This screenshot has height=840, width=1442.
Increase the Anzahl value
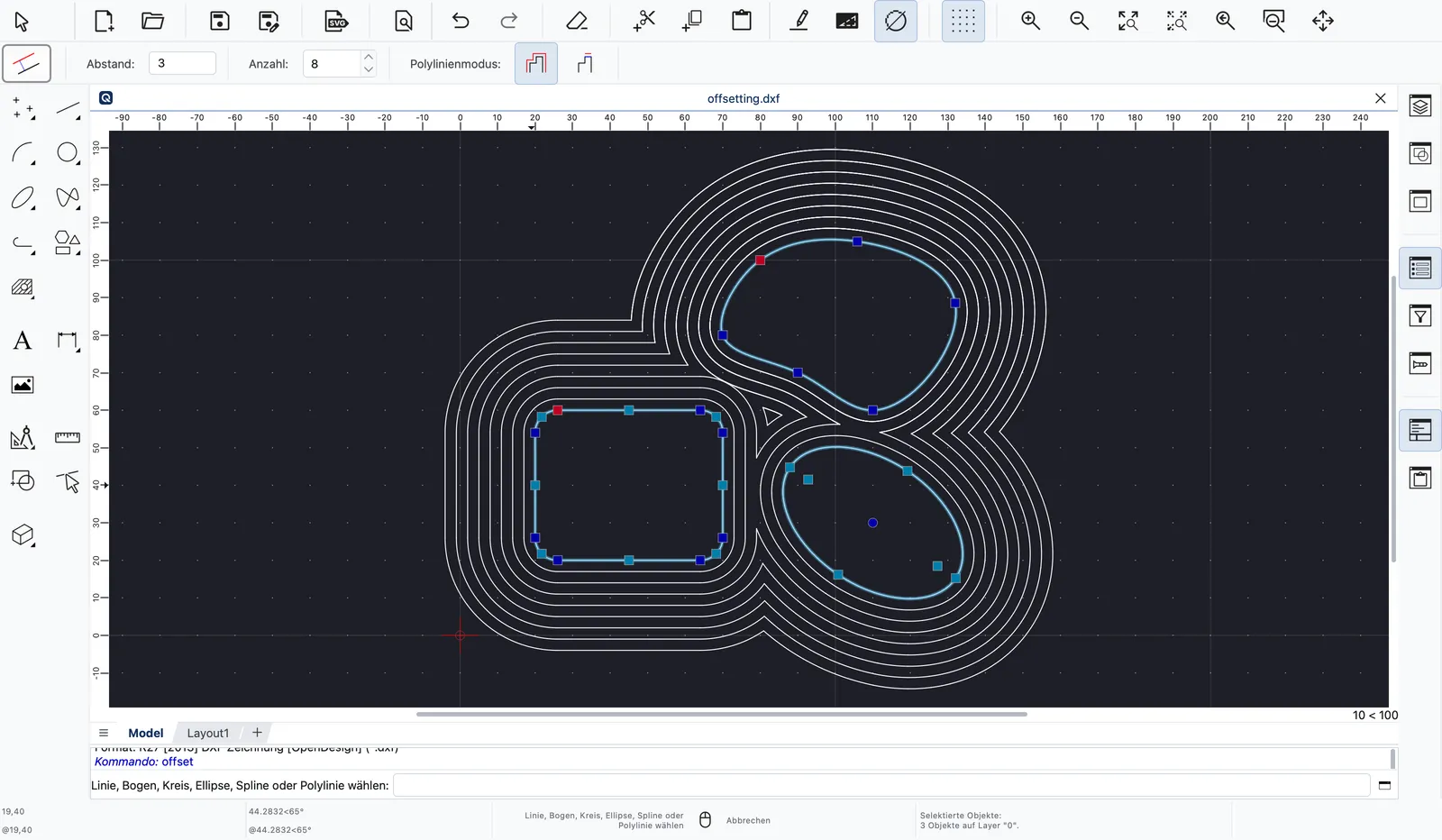[x=369, y=57]
